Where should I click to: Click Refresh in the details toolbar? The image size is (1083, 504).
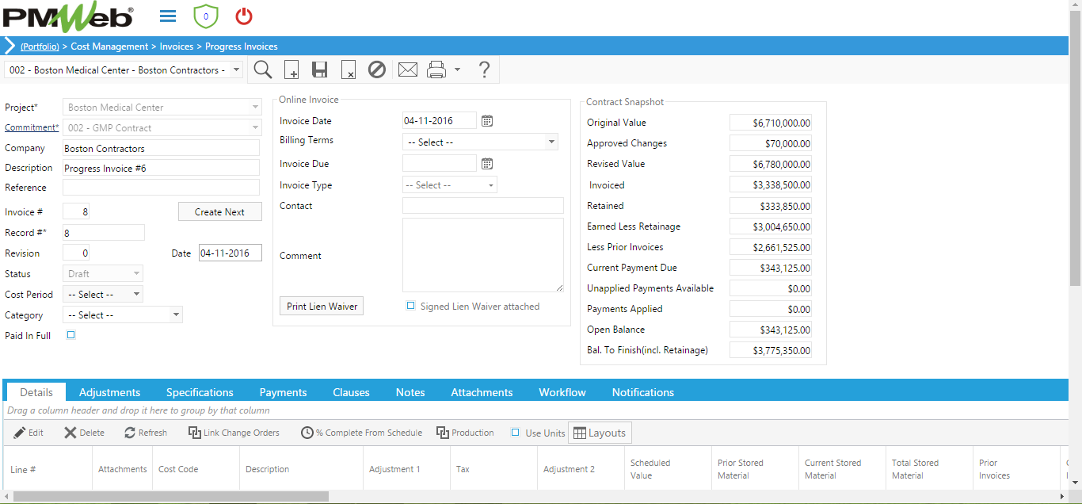(x=146, y=433)
